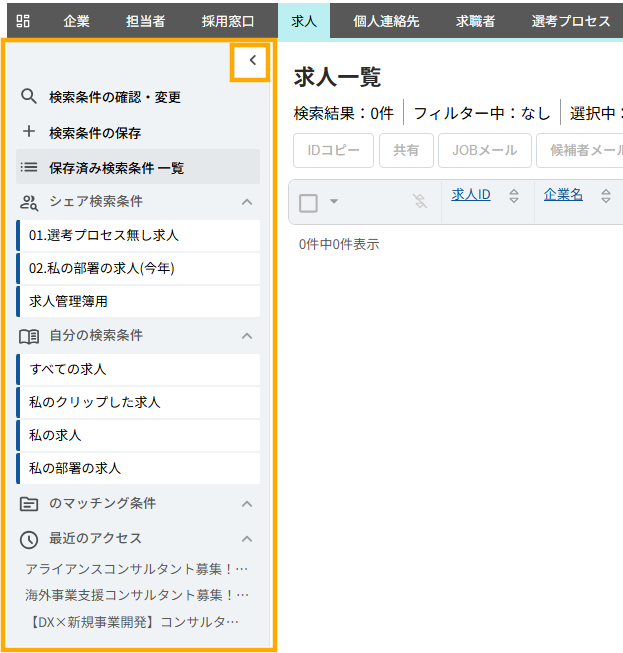Viewport: 623px width, 653px height.
Task: Click the list icon for saved search conditions
Action: click(29, 167)
